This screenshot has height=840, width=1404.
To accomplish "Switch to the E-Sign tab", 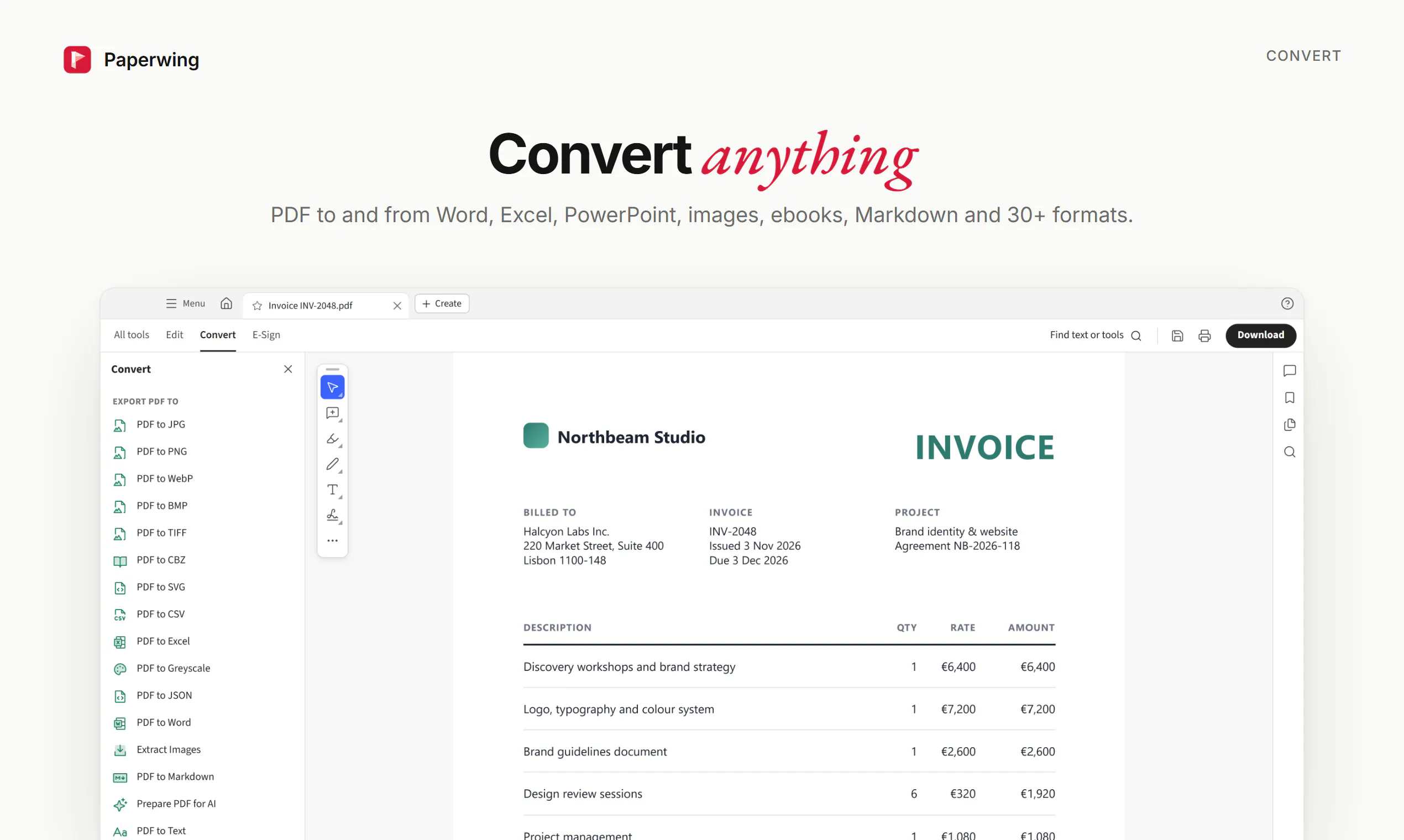I will 266,335.
